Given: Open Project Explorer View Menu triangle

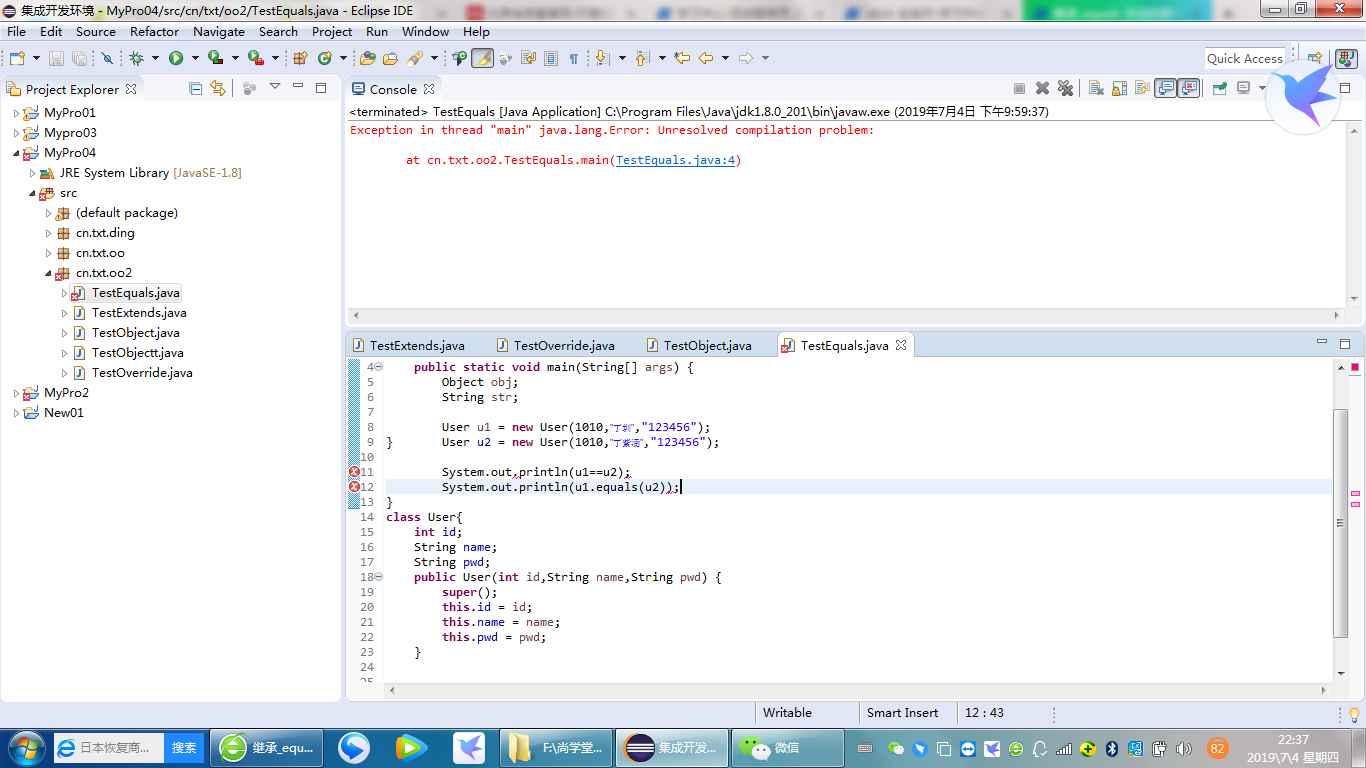Looking at the screenshot, I should [x=275, y=86].
